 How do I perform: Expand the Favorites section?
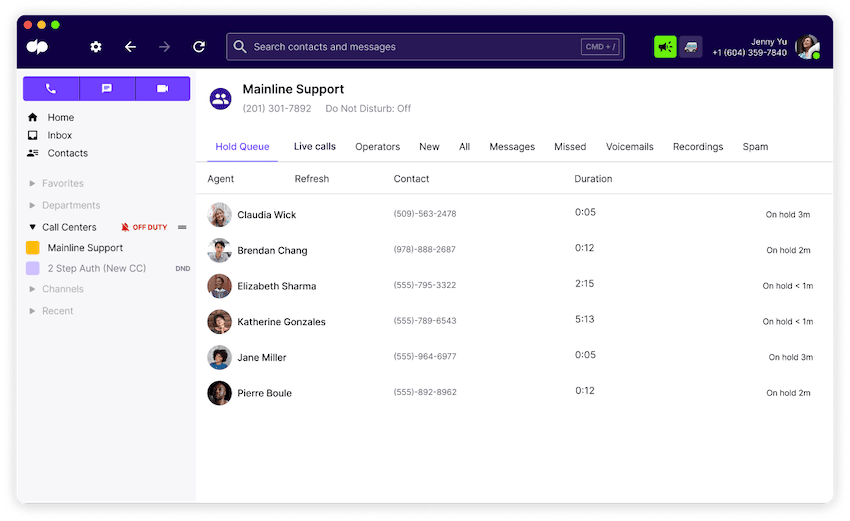click(32, 183)
